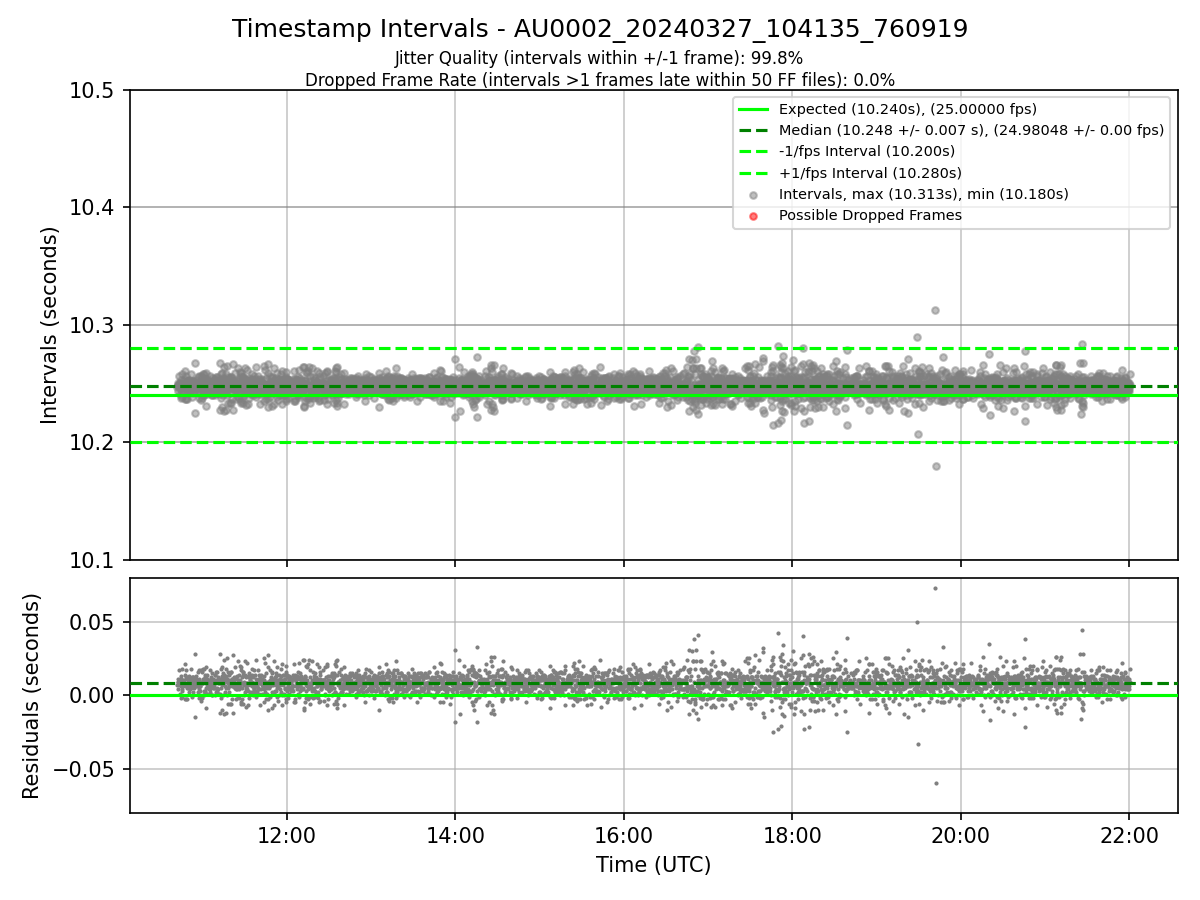Image resolution: width=1200 pixels, height=900 pixels.
Task: Click the 'Time (UTC)' x-axis label
Action: (653, 865)
